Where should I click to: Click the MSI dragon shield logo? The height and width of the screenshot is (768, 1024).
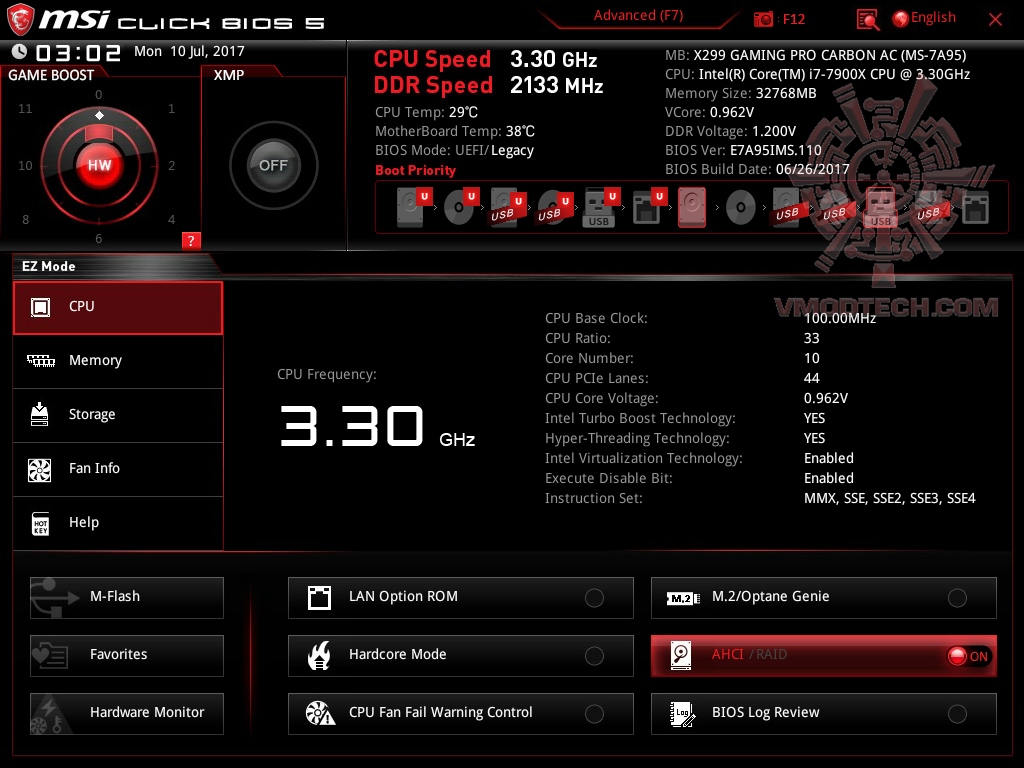[20, 19]
